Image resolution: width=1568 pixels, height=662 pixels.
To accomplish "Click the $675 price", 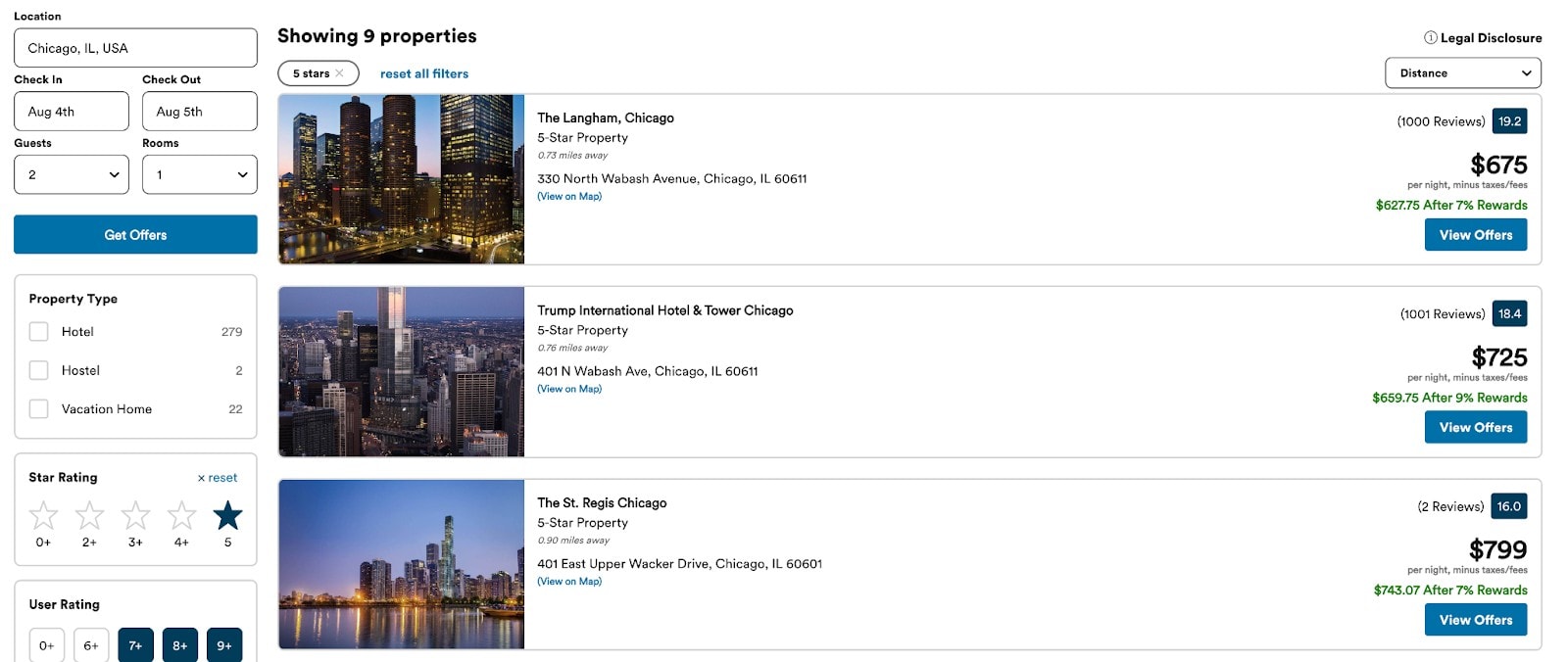I will tap(1498, 165).
